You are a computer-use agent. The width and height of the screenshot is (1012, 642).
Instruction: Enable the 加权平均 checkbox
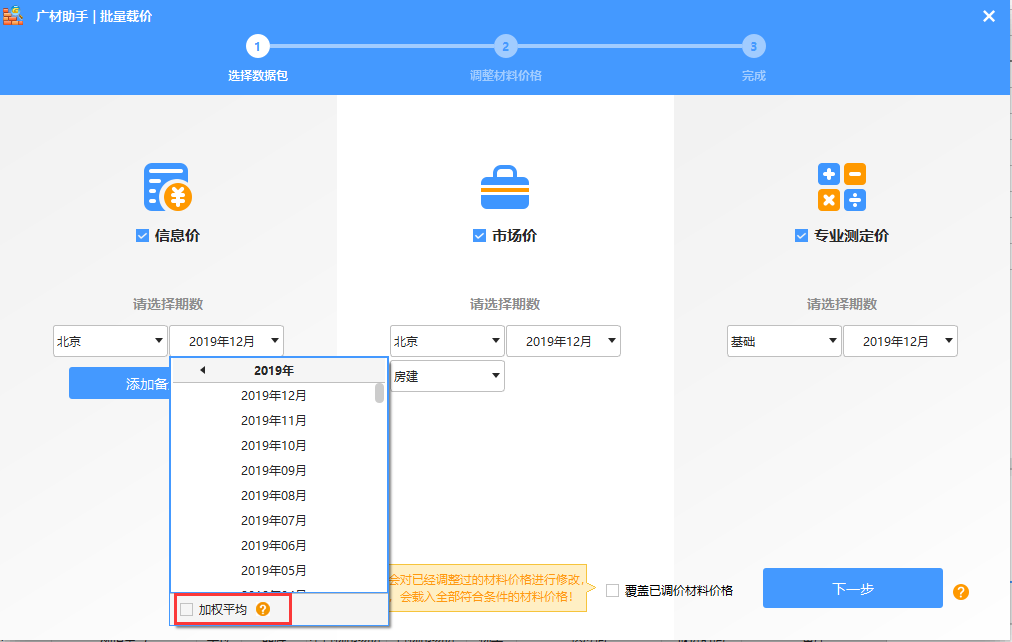[186, 609]
